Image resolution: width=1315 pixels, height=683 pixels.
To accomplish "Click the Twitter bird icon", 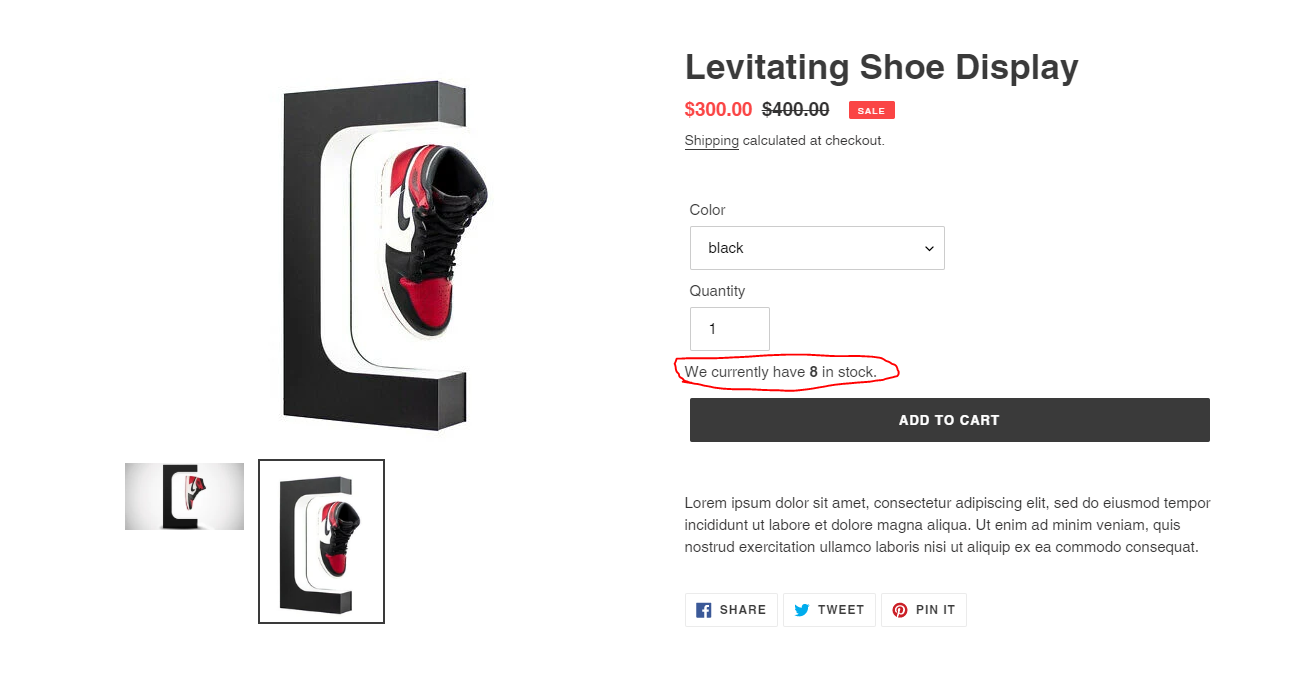I will [x=802, y=610].
